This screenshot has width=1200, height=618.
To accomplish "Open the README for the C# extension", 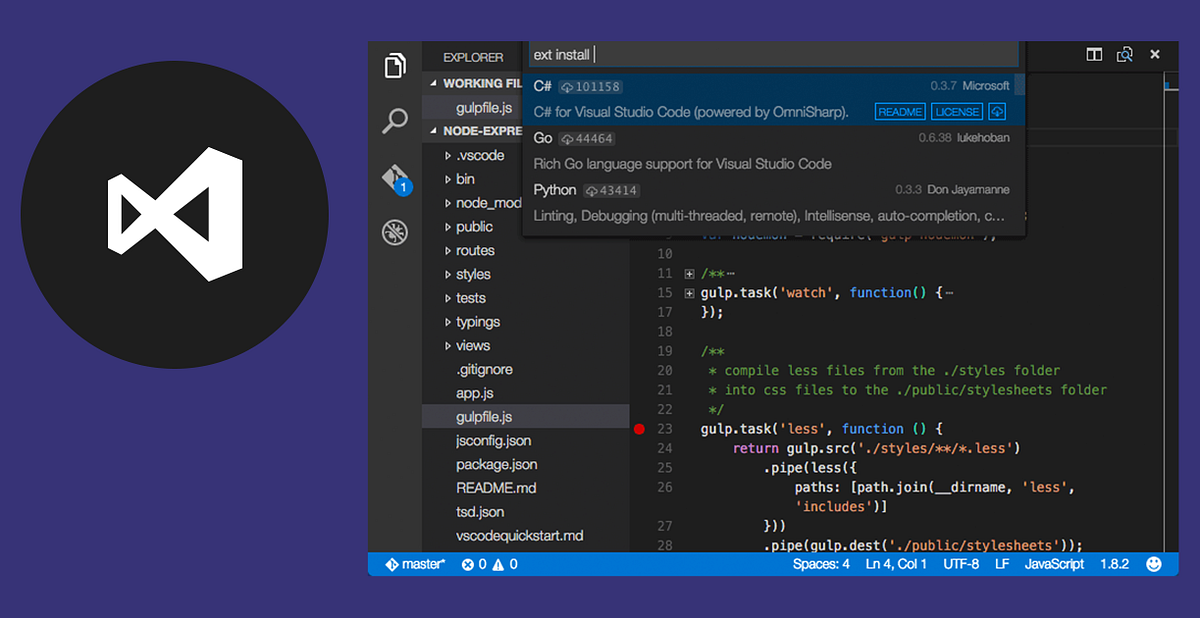I will click(x=899, y=111).
